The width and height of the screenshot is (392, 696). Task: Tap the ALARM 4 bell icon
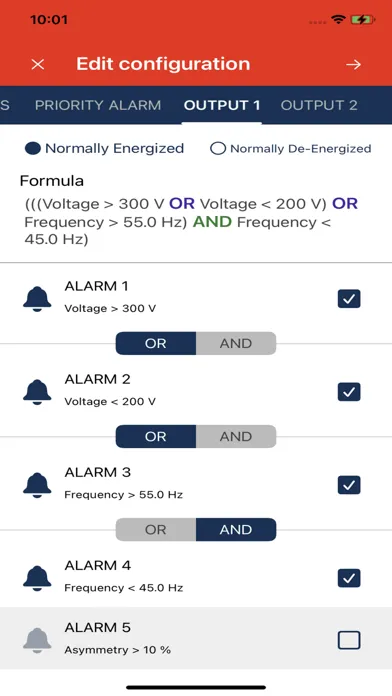click(x=37, y=578)
